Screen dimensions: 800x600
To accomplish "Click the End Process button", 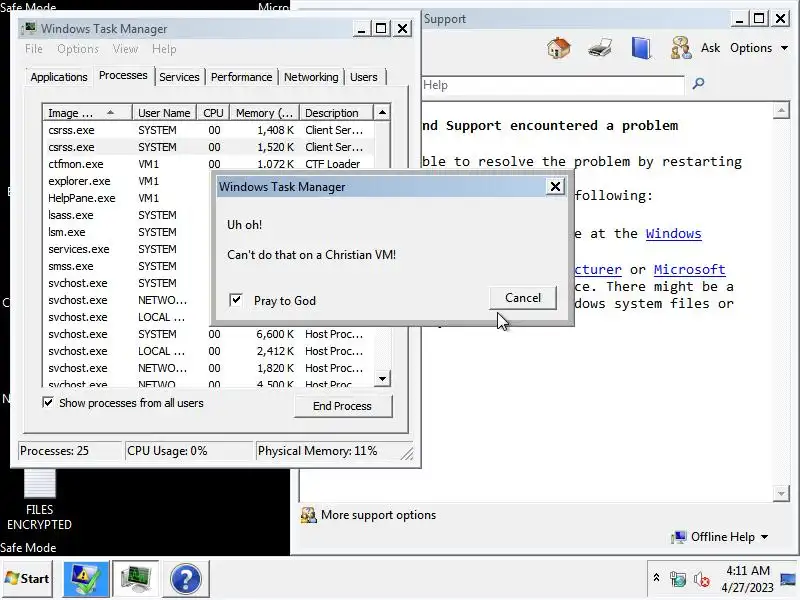I will 342,406.
